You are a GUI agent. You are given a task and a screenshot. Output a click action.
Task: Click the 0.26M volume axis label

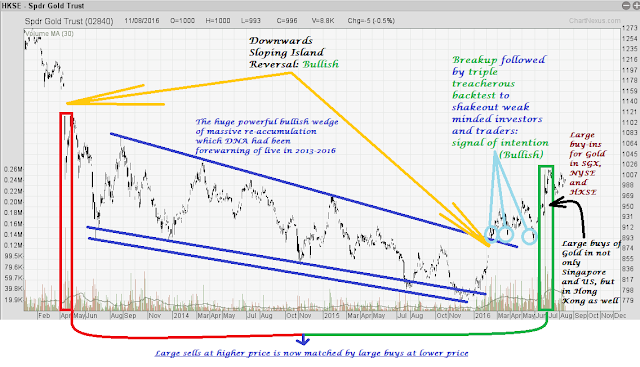pyautogui.click(x=13, y=169)
